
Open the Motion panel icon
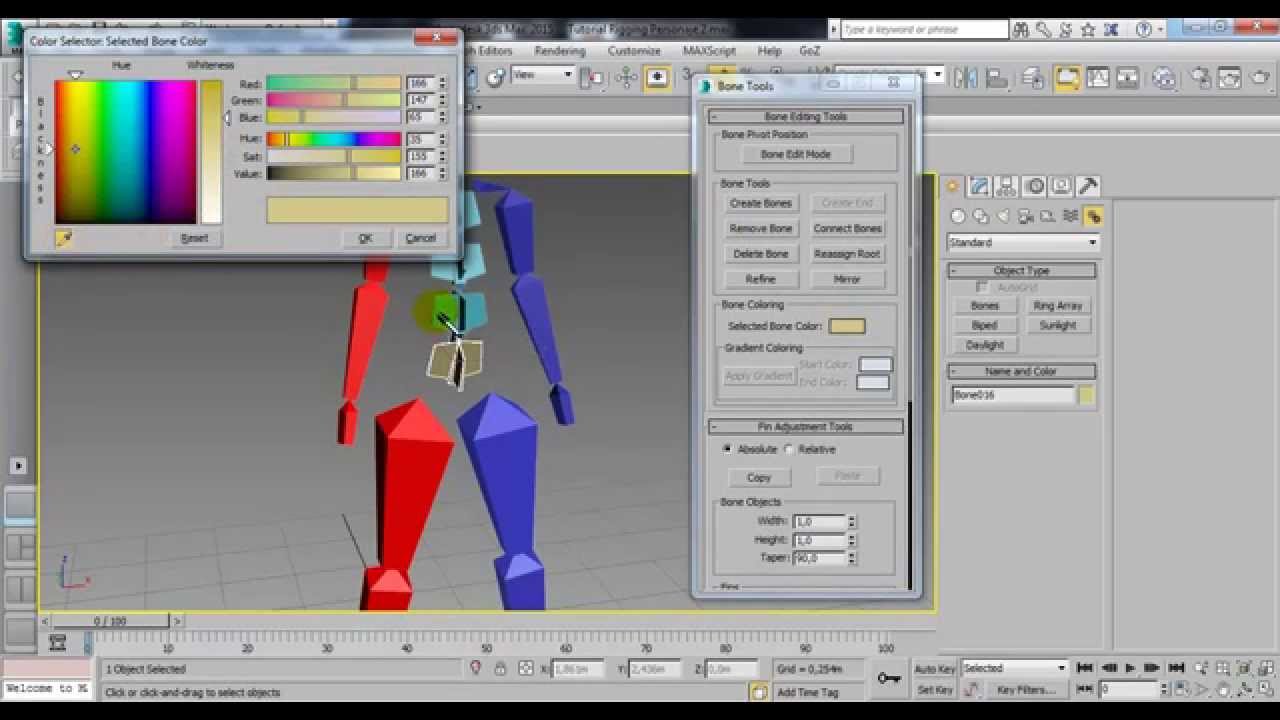point(1034,186)
